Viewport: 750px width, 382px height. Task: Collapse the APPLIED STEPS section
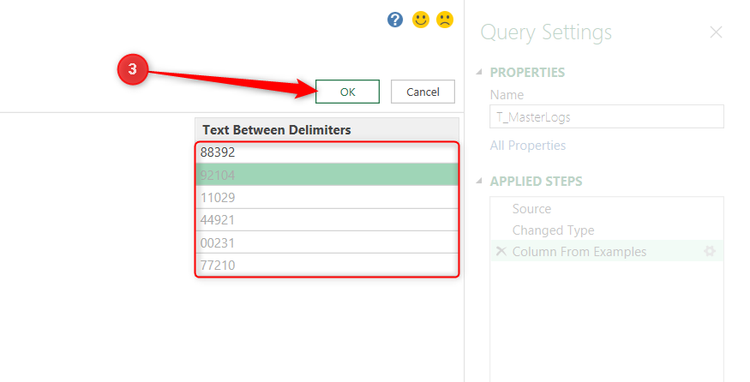[479, 181]
